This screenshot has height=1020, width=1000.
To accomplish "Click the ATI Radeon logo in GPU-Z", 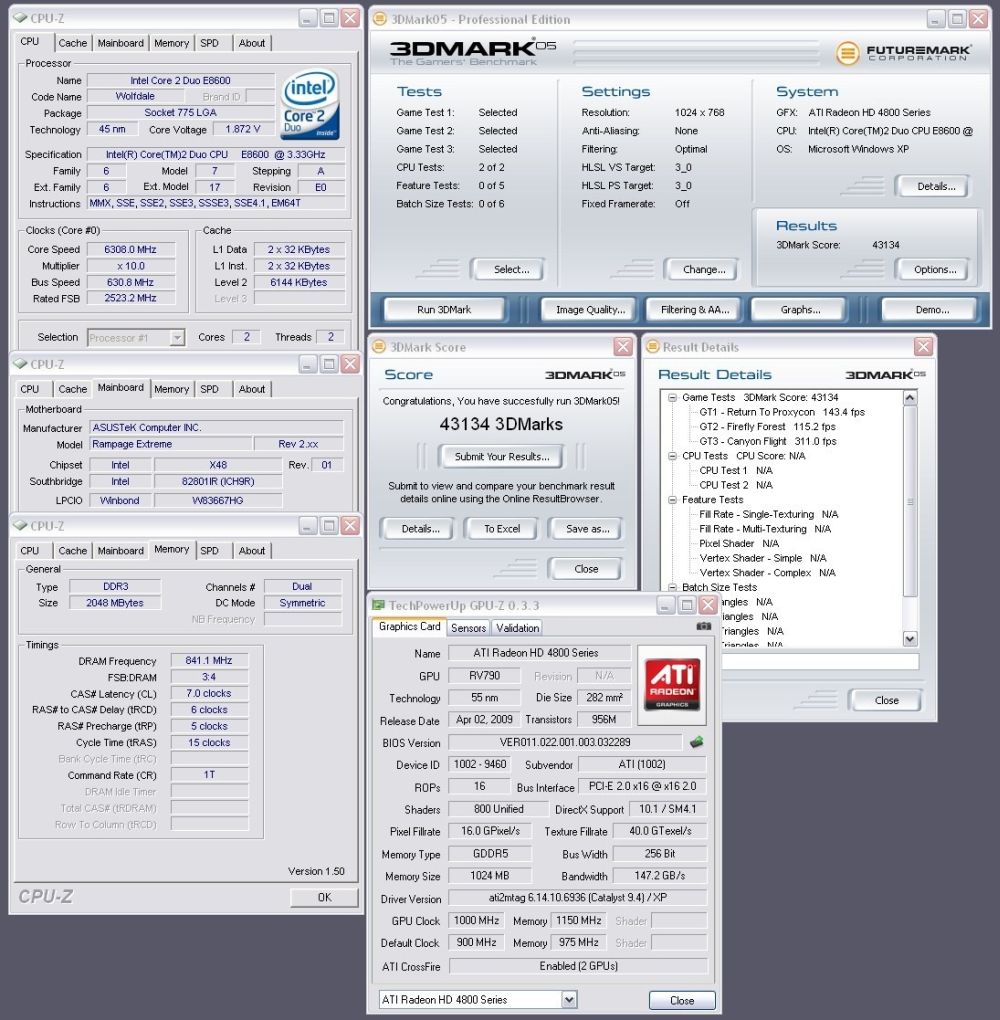I will coord(671,685).
